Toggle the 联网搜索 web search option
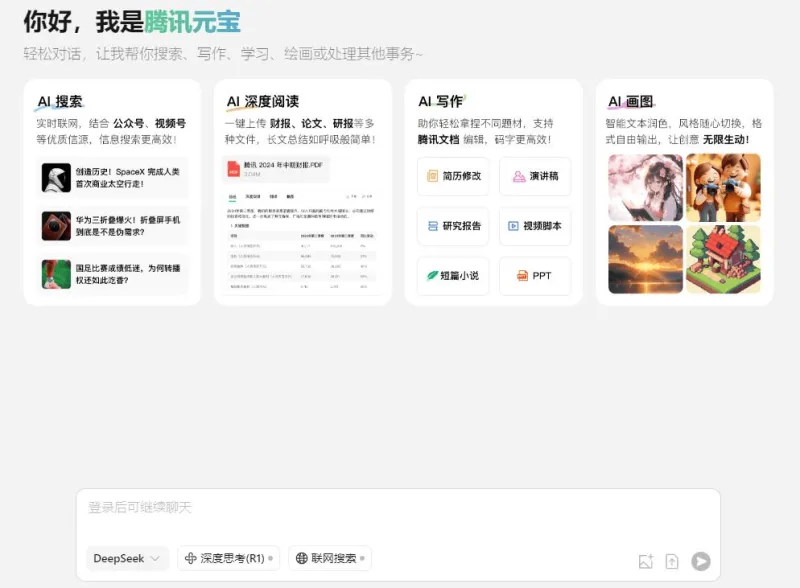800x588 pixels. coord(330,558)
